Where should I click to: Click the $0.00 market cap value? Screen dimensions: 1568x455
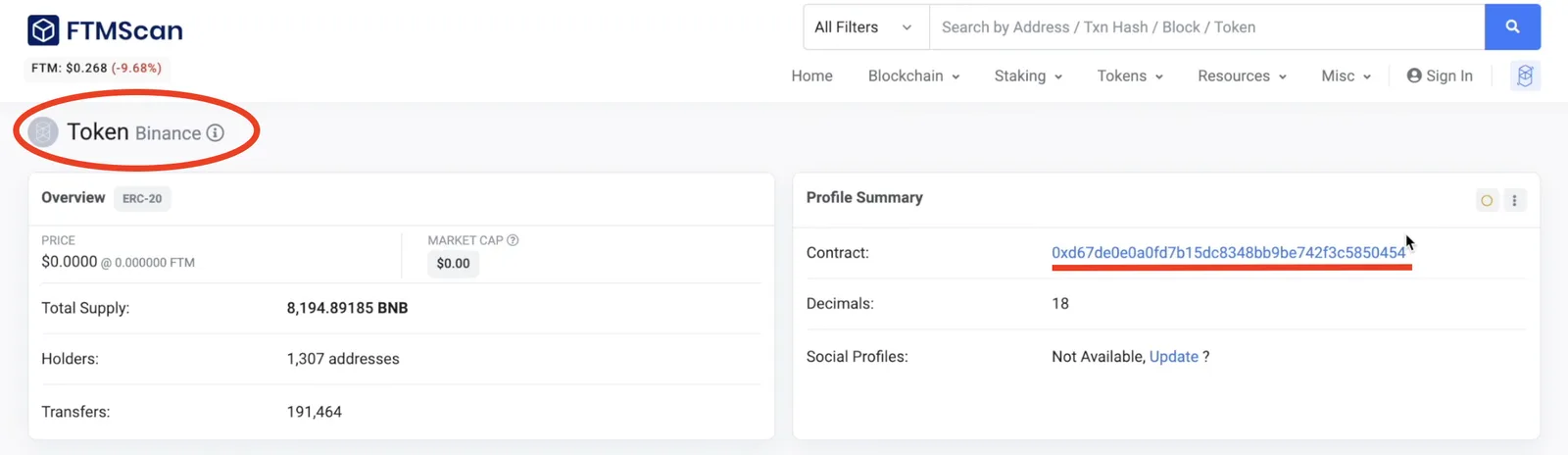pyautogui.click(x=453, y=263)
